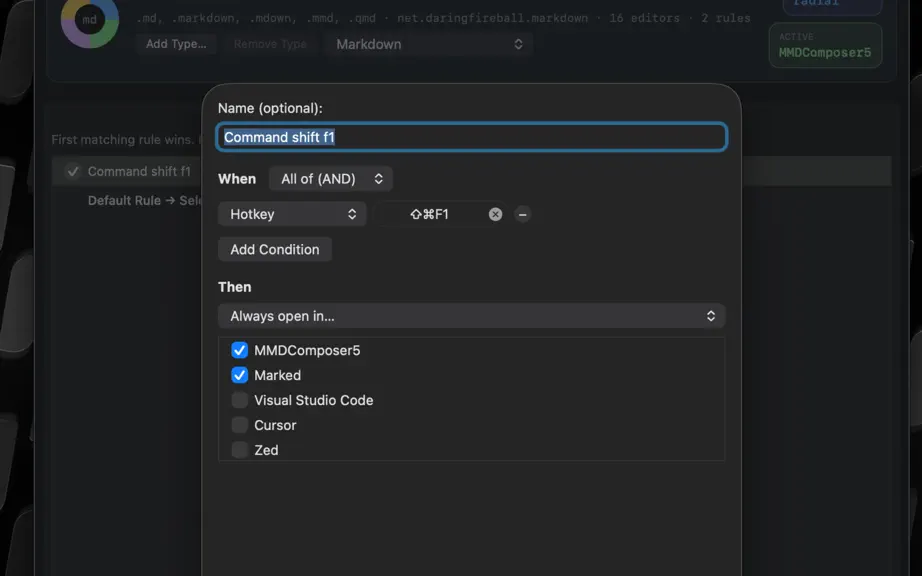This screenshot has width=922, height=576.
Task: Open the Hotkey condition type dropdown
Action: point(292,214)
